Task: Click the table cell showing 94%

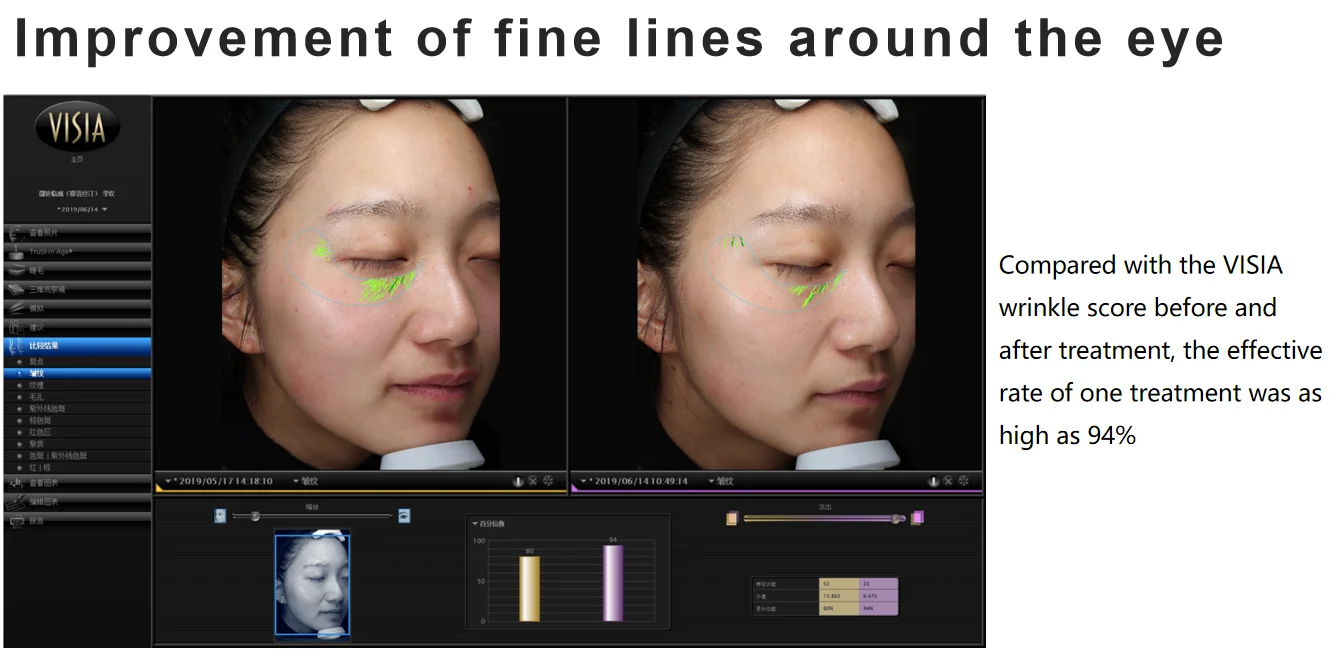Action: pyautogui.click(x=878, y=608)
